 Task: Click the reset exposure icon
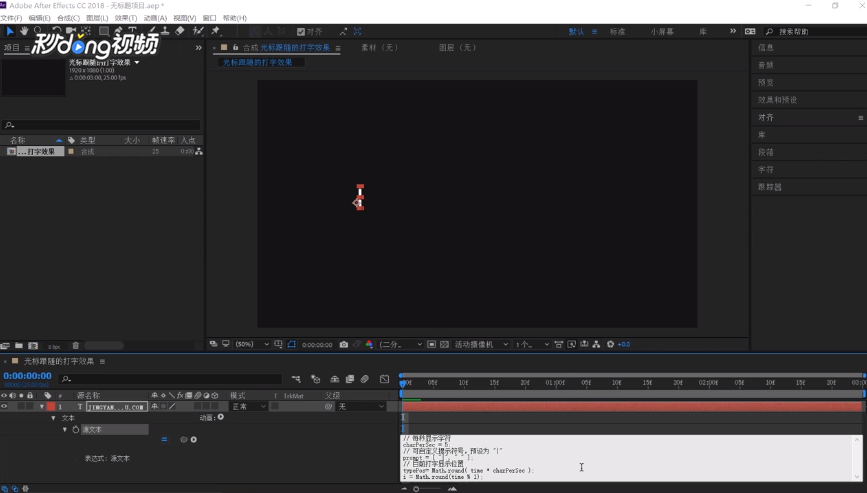[610, 344]
